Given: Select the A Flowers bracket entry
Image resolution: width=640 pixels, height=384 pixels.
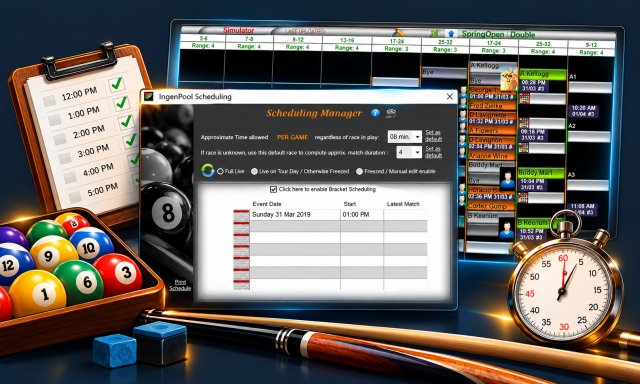Looking at the screenshot, I should tap(492, 131).
